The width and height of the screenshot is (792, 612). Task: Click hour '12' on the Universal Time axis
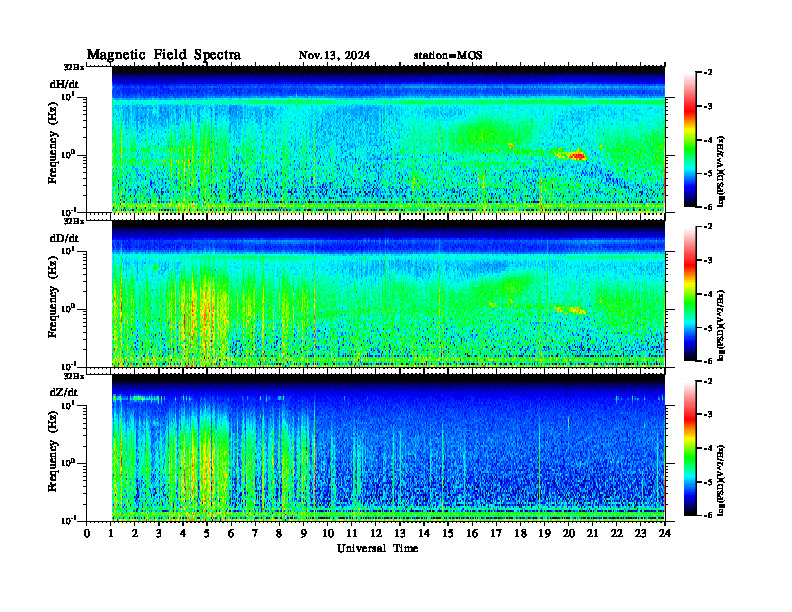click(x=376, y=534)
